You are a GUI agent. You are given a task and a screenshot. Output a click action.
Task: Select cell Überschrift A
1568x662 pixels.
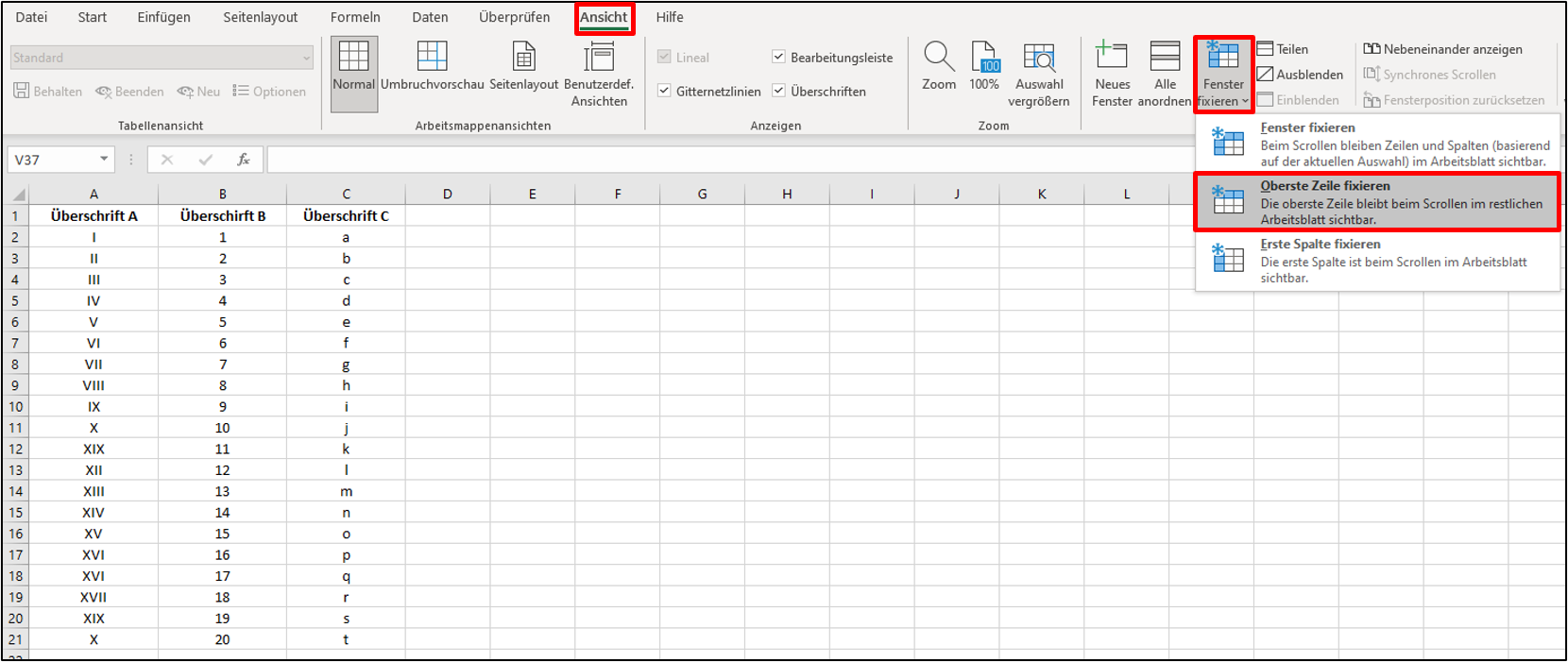(x=94, y=216)
